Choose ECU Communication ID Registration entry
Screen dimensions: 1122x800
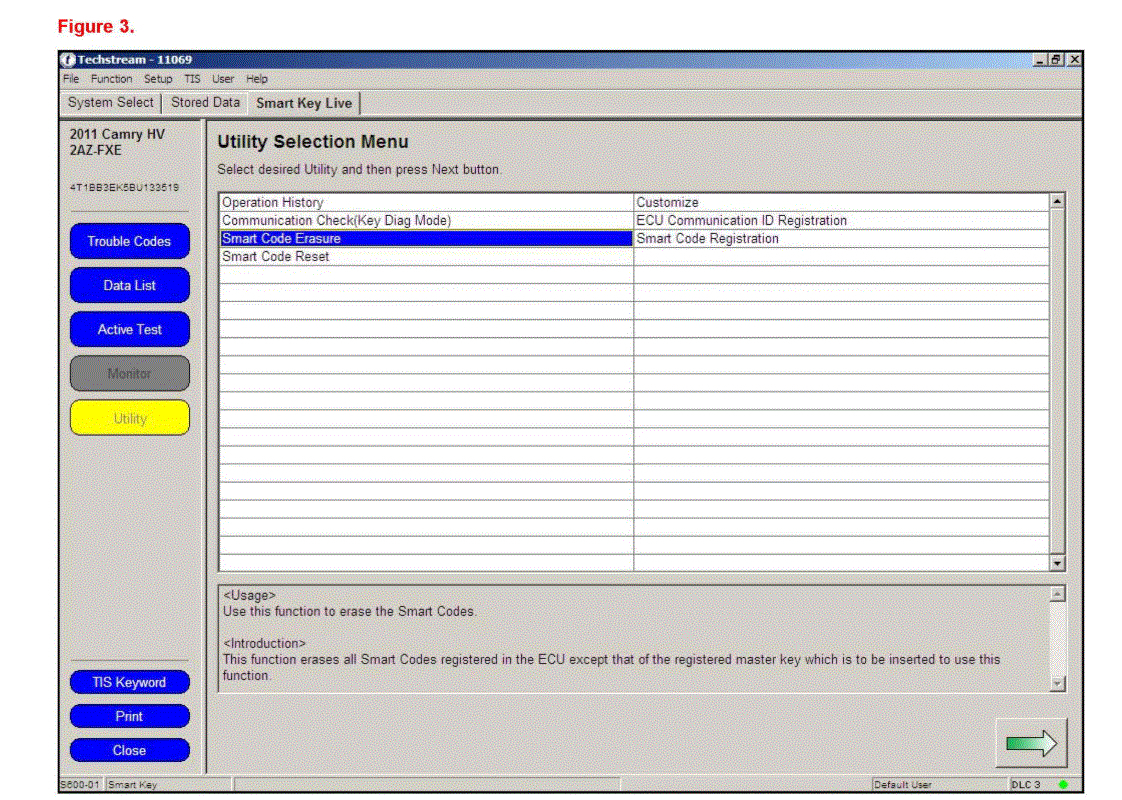point(741,221)
